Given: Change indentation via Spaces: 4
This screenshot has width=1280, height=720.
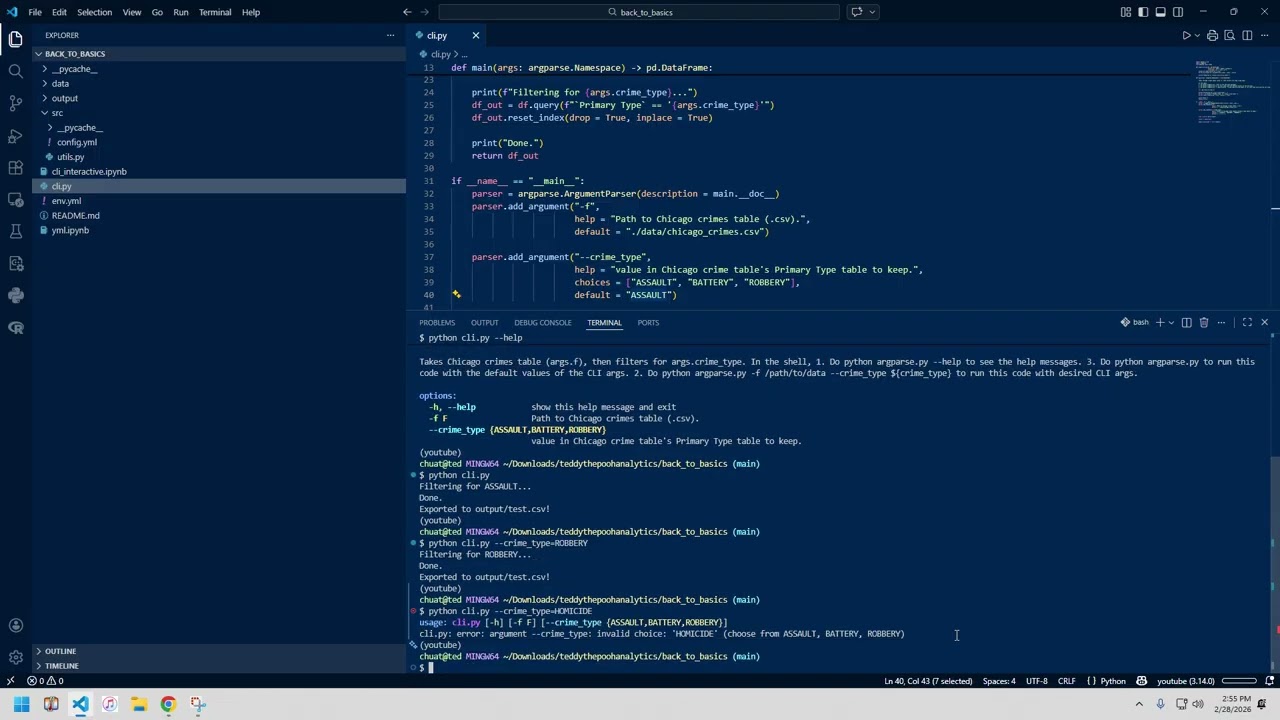Looking at the screenshot, I should [x=999, y=681].
